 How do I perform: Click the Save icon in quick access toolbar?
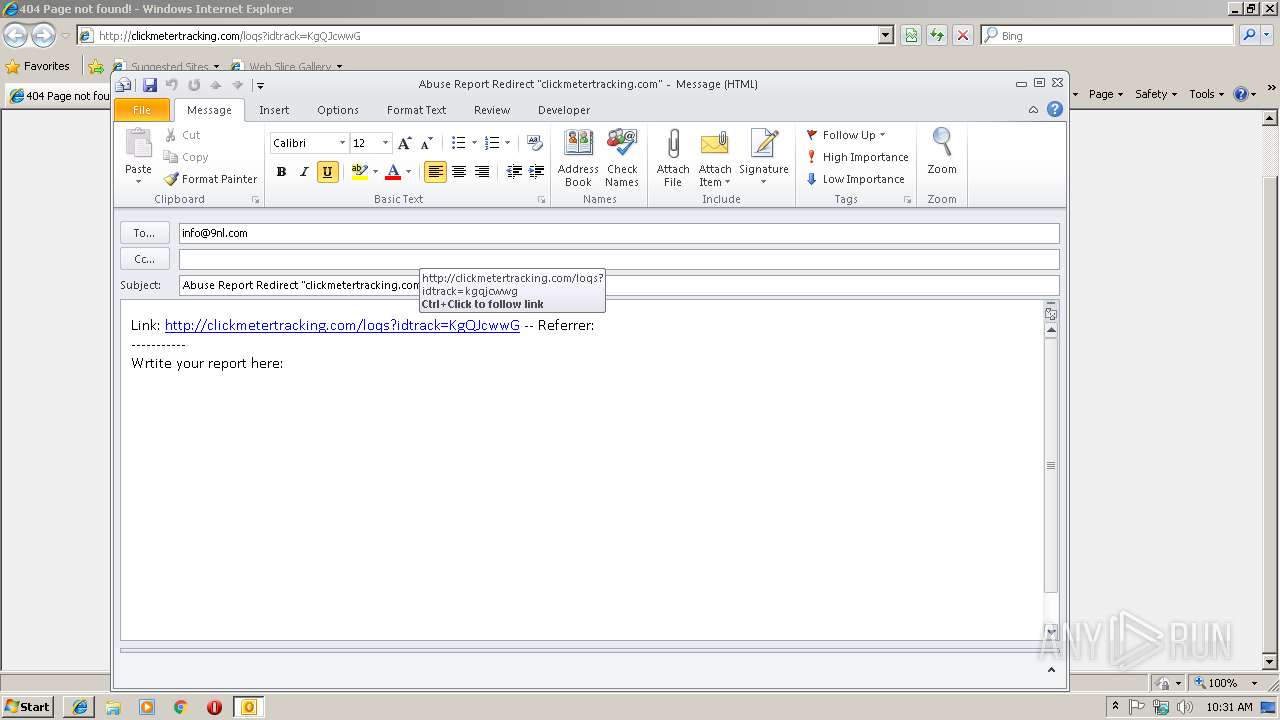[149, 85]
